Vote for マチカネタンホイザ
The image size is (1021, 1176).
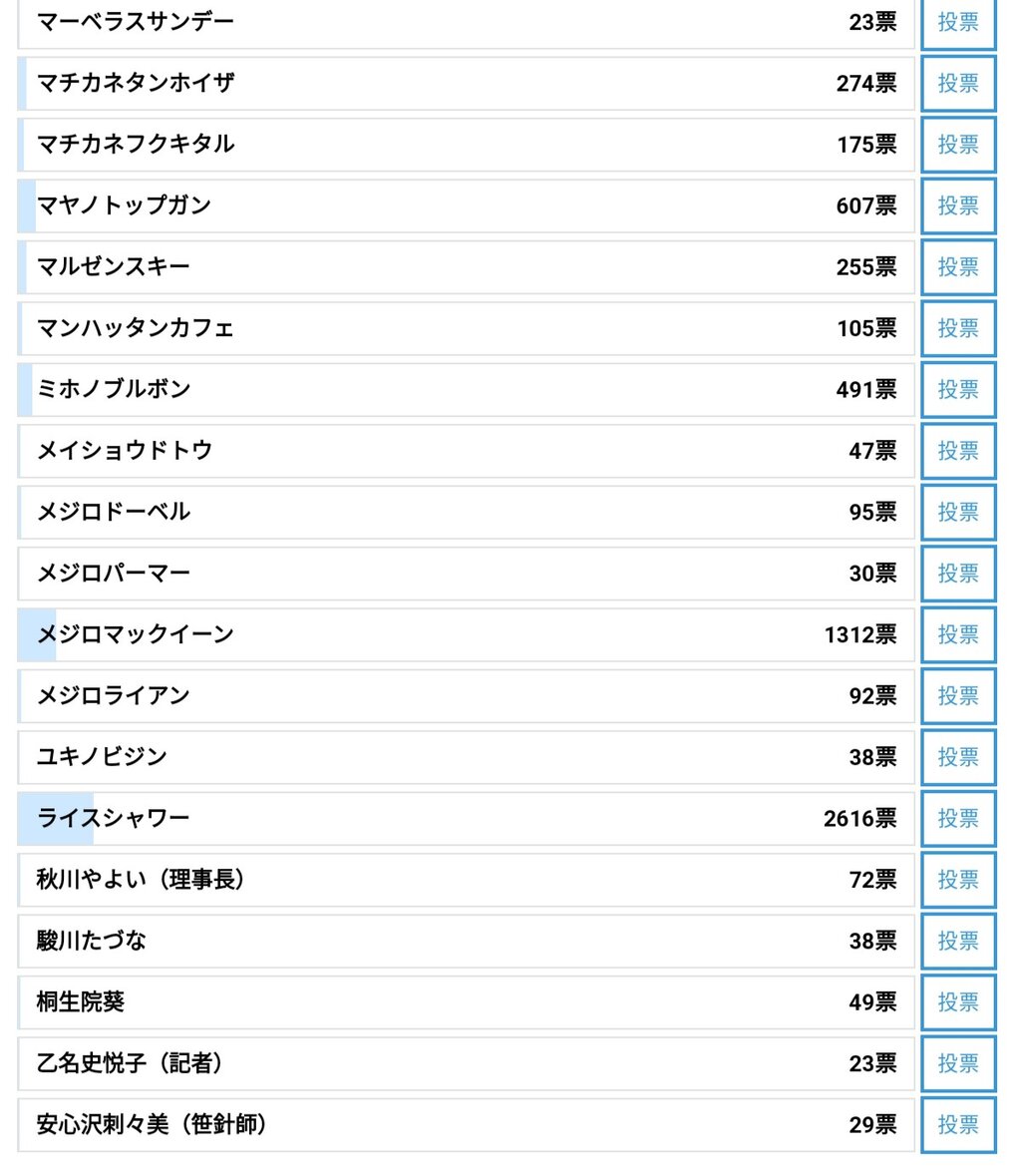point(957,83)
